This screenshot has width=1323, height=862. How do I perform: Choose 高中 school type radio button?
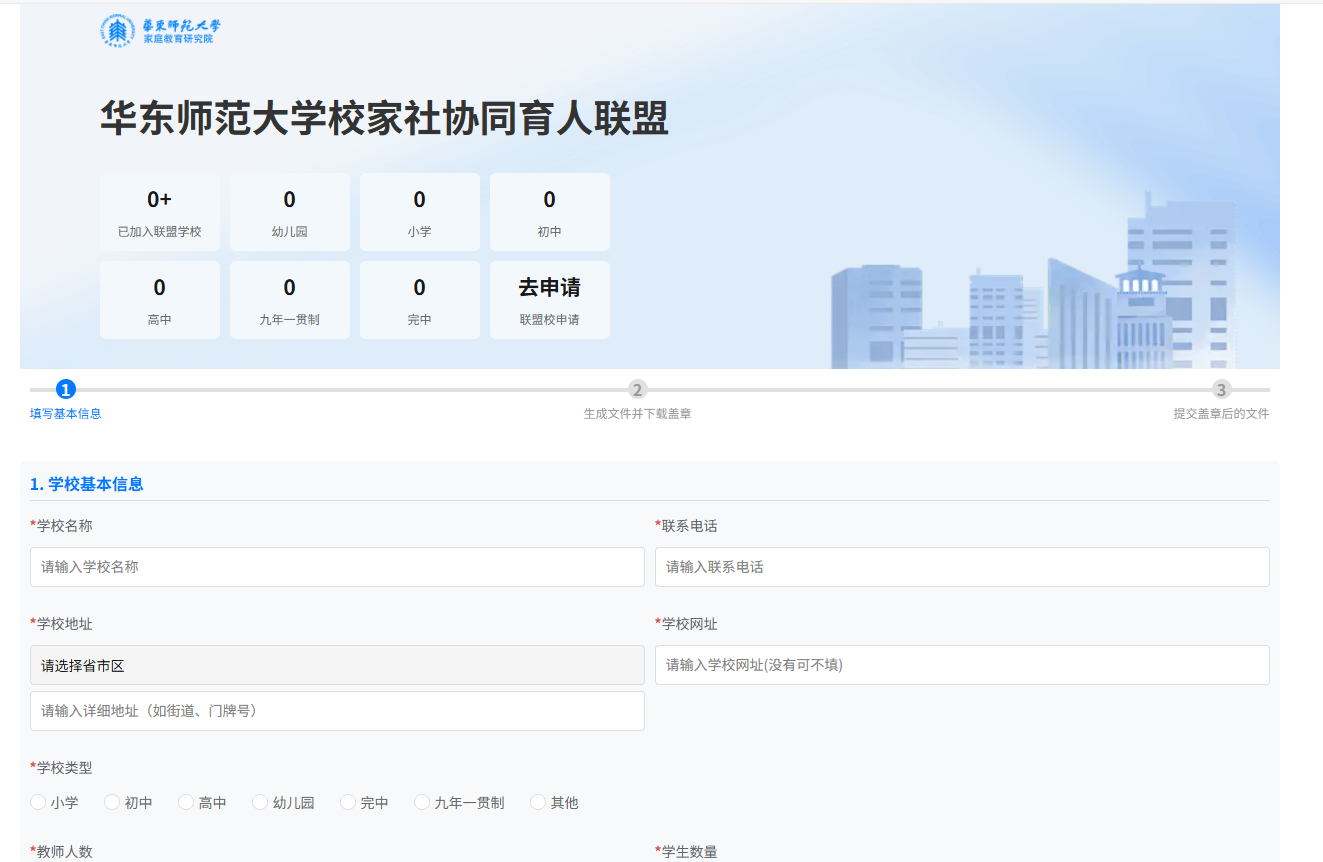point(186,802)
